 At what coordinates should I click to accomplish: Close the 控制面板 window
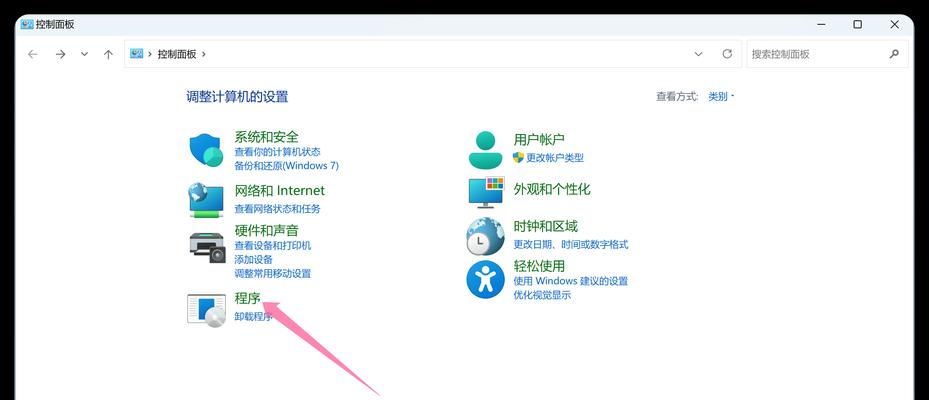tap(895, 25)
